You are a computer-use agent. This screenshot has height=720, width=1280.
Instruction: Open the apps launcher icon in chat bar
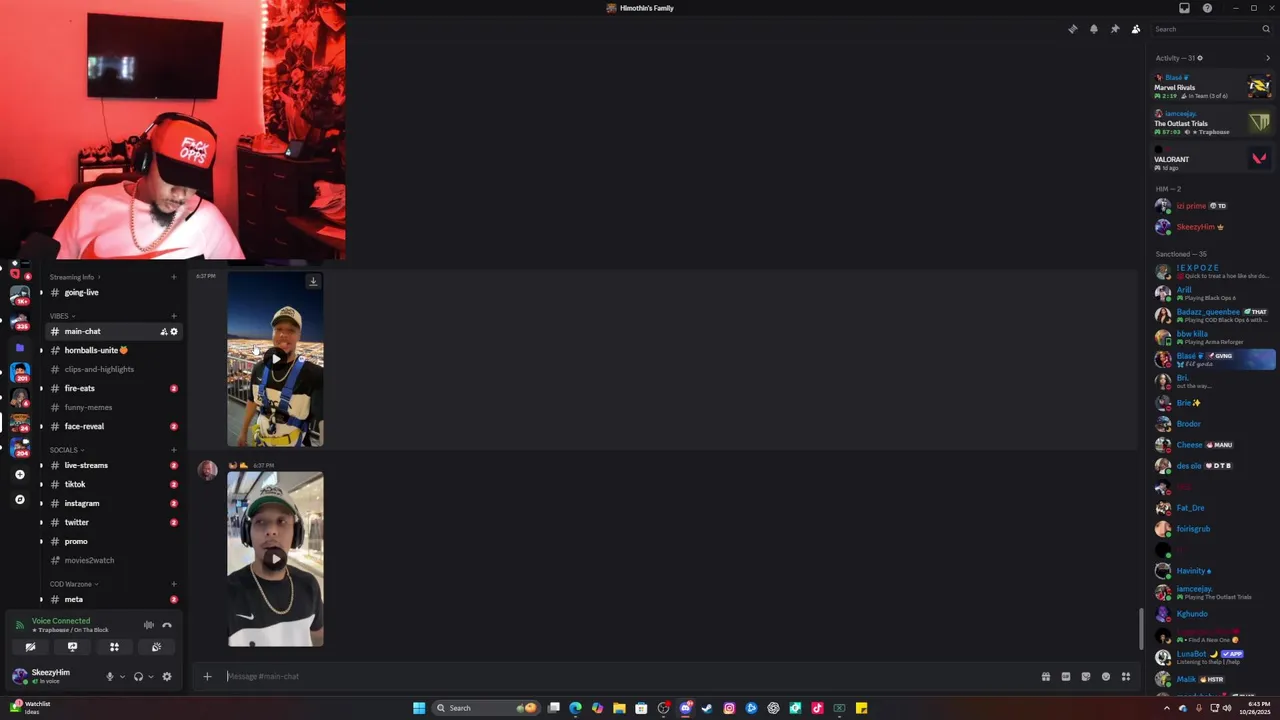[x=1126, y=677]
